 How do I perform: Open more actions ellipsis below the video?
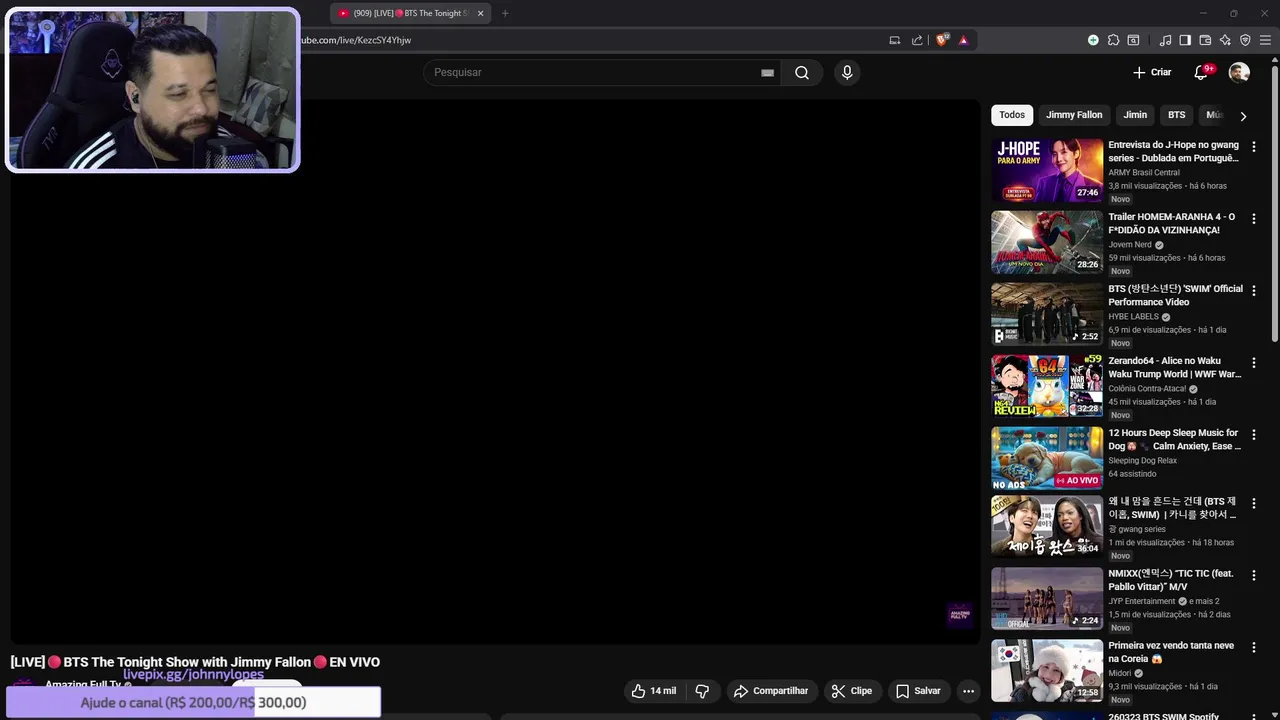pos(968,691)
